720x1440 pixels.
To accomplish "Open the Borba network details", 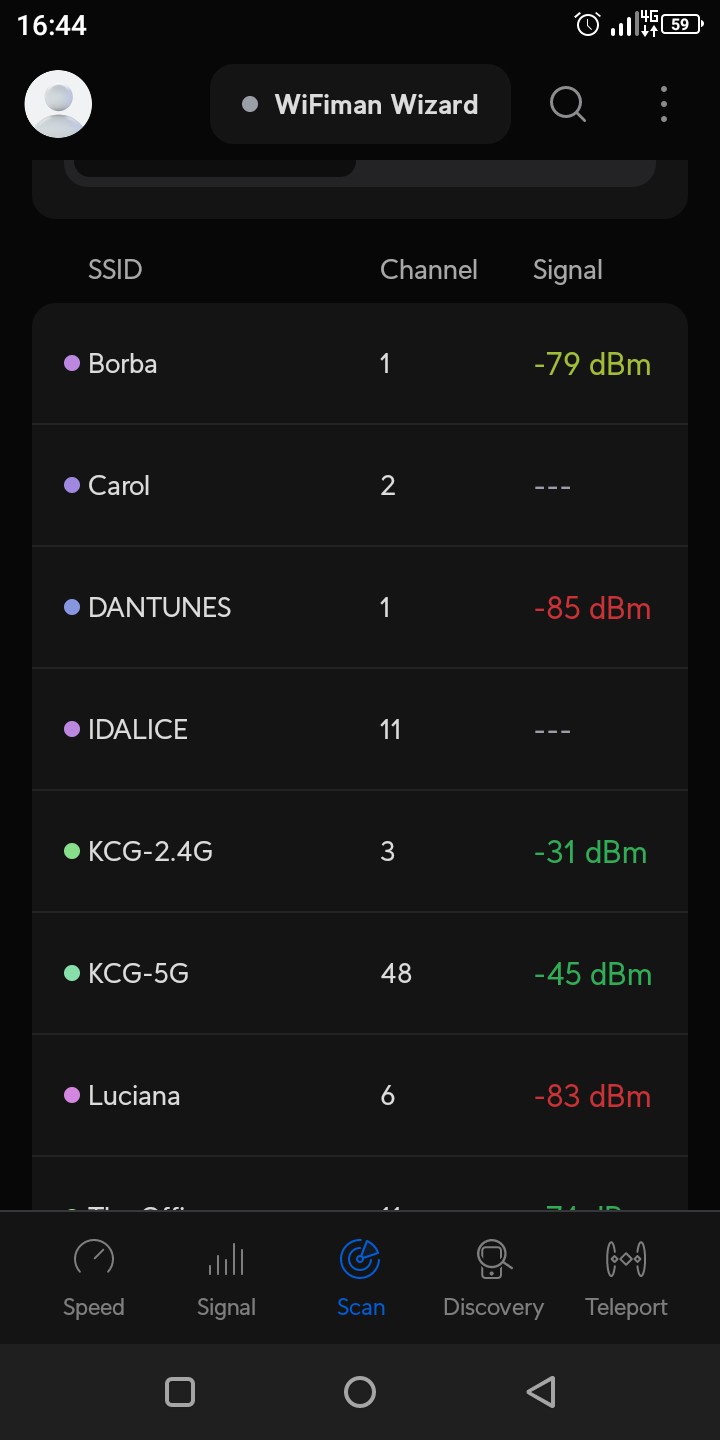I will tap(360, 364).
